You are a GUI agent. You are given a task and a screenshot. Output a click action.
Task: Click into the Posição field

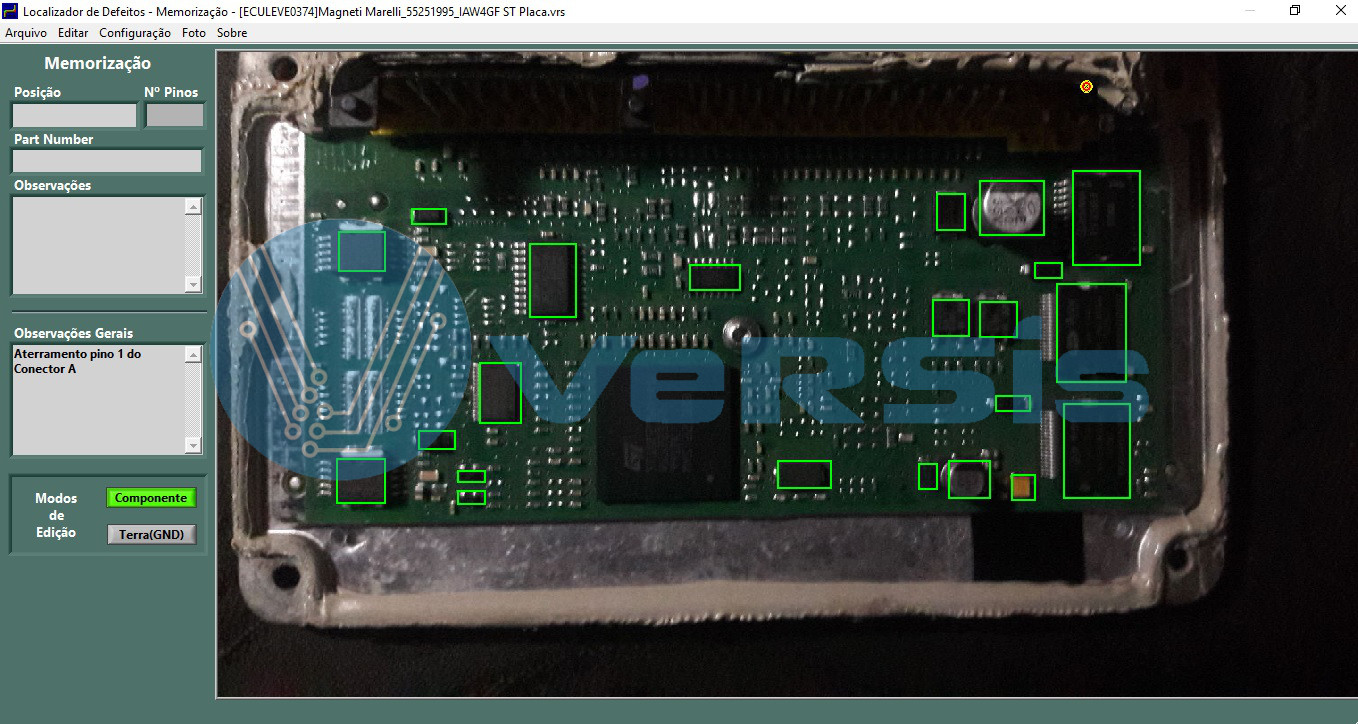[74, 115]
